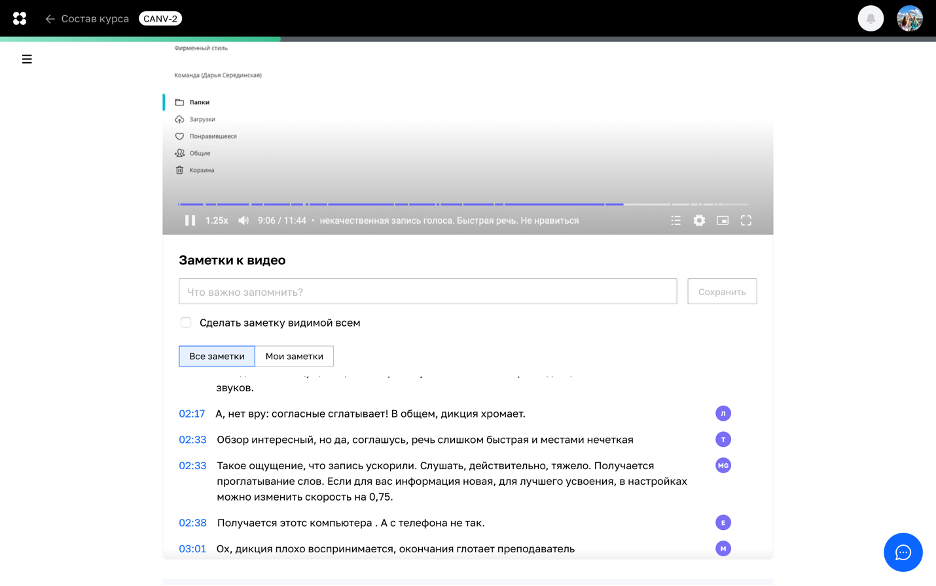This screenshot has height=586, width=936.
Task: Click the four-dot platform logo
Action: (20, 18)
